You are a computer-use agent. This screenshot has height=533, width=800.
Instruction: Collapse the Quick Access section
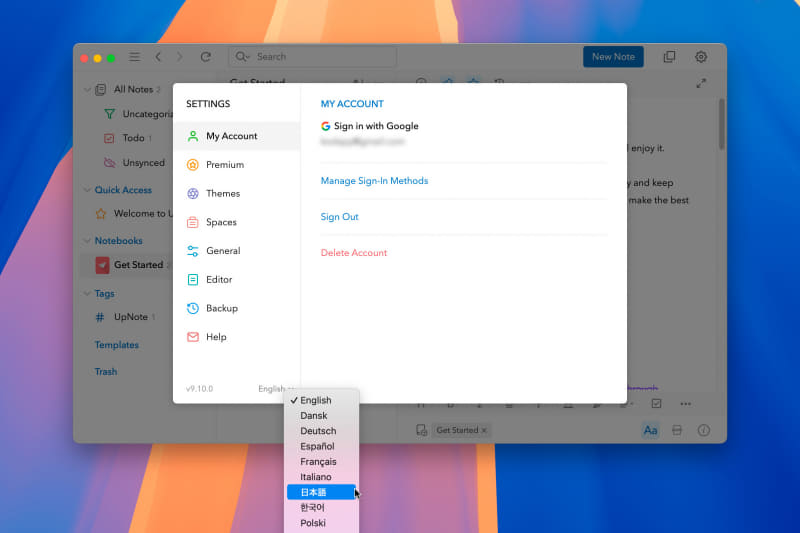point(87,190)
